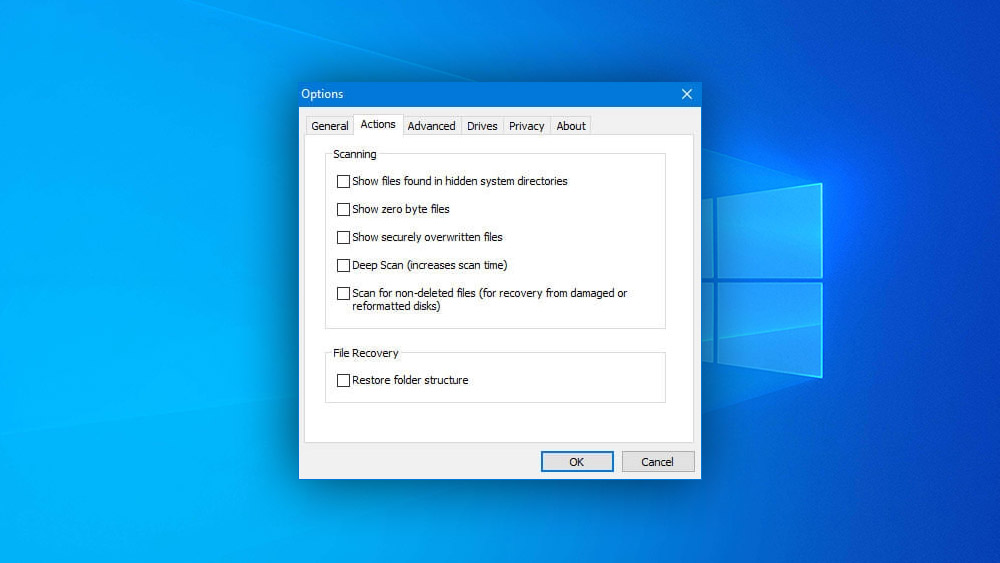Confirm settings with the OK button
Image resolution: width=1000 pixels, height=563 pixels.
(x=577, y=462)
